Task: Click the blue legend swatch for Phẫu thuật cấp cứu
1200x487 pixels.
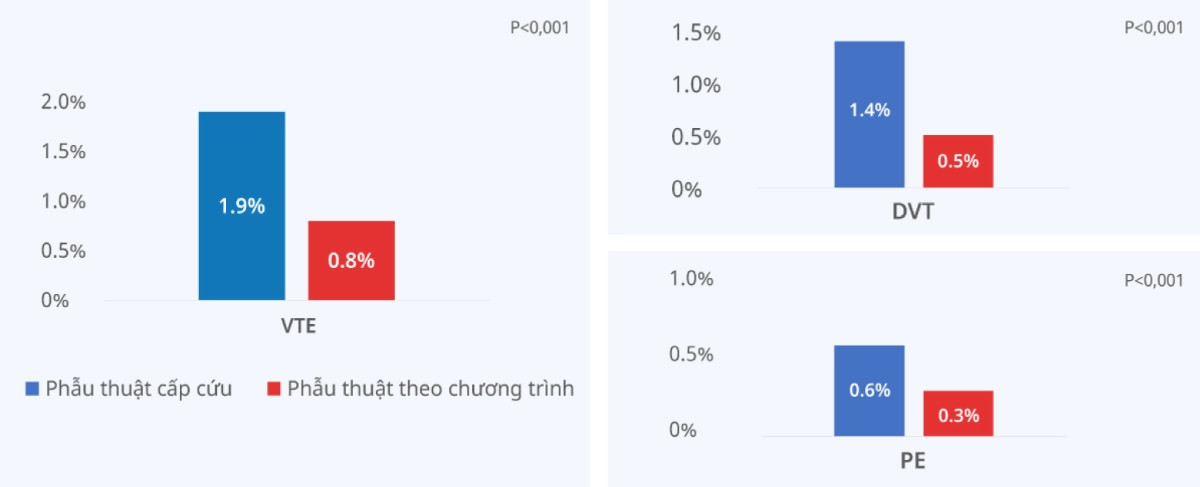Action: coord(32,389)
